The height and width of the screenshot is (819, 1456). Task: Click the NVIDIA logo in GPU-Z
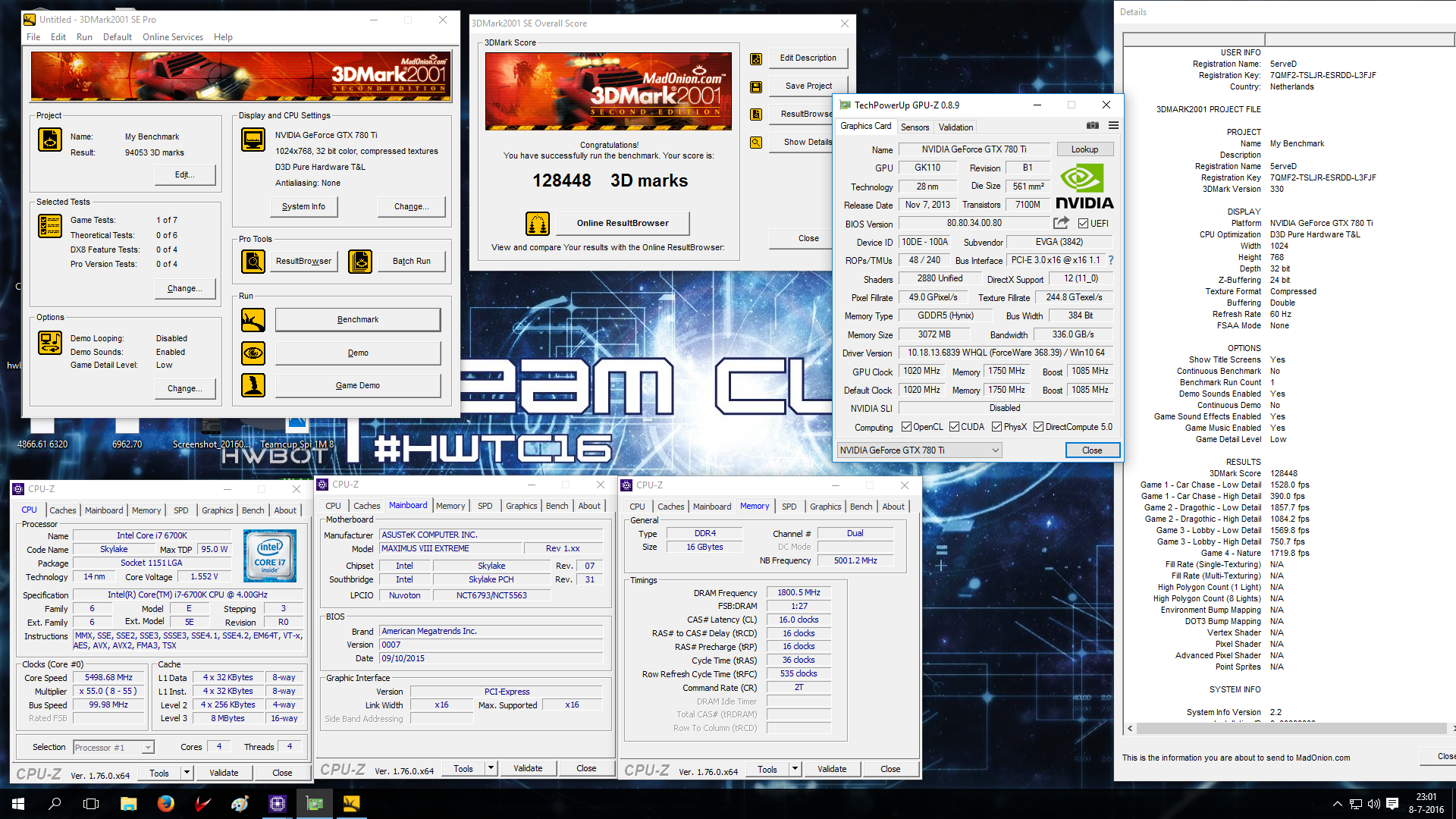[1084, 187]
